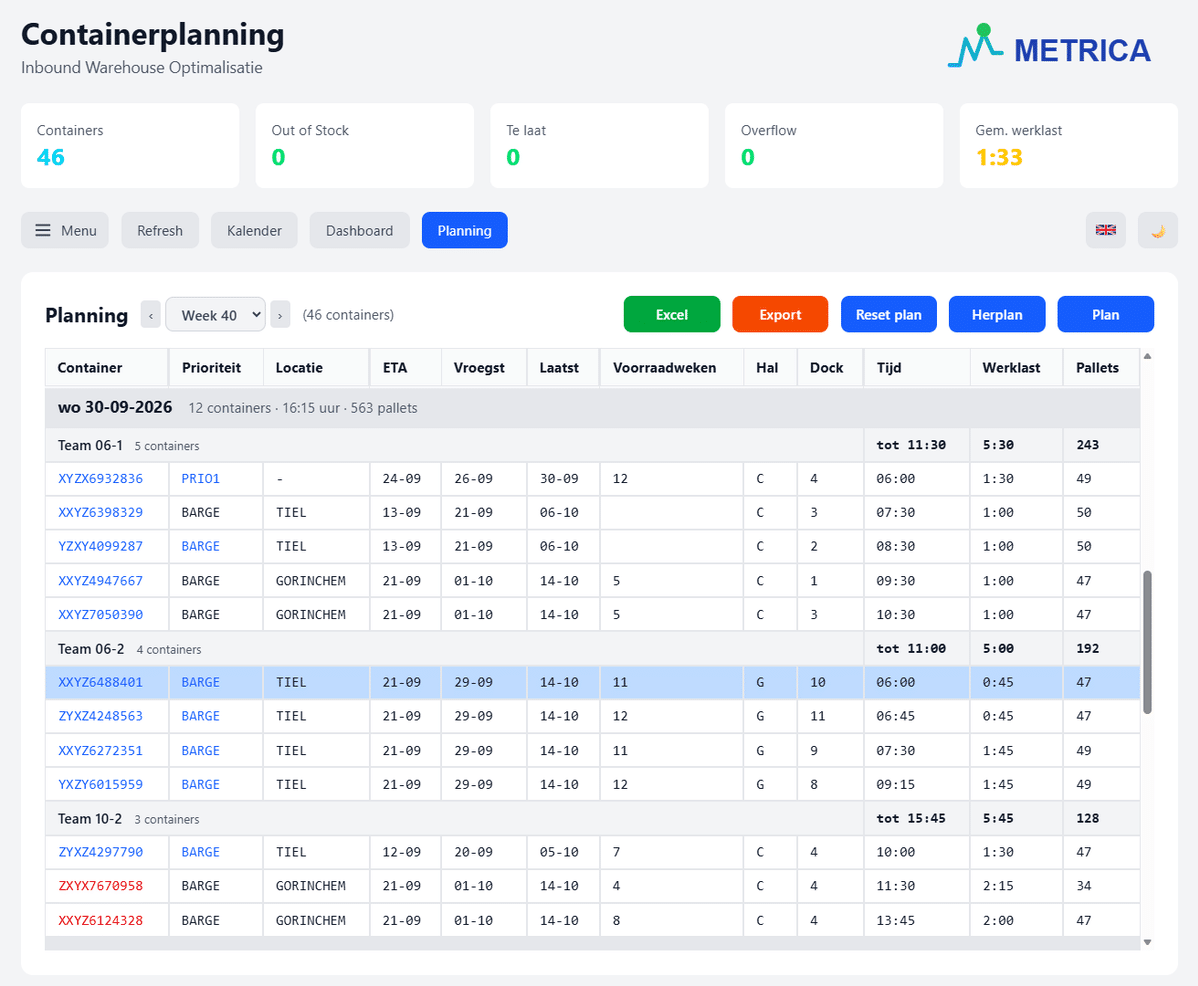Click the scrollbar down arrow
This screenshot has width=1198, height=986.
1147,942
